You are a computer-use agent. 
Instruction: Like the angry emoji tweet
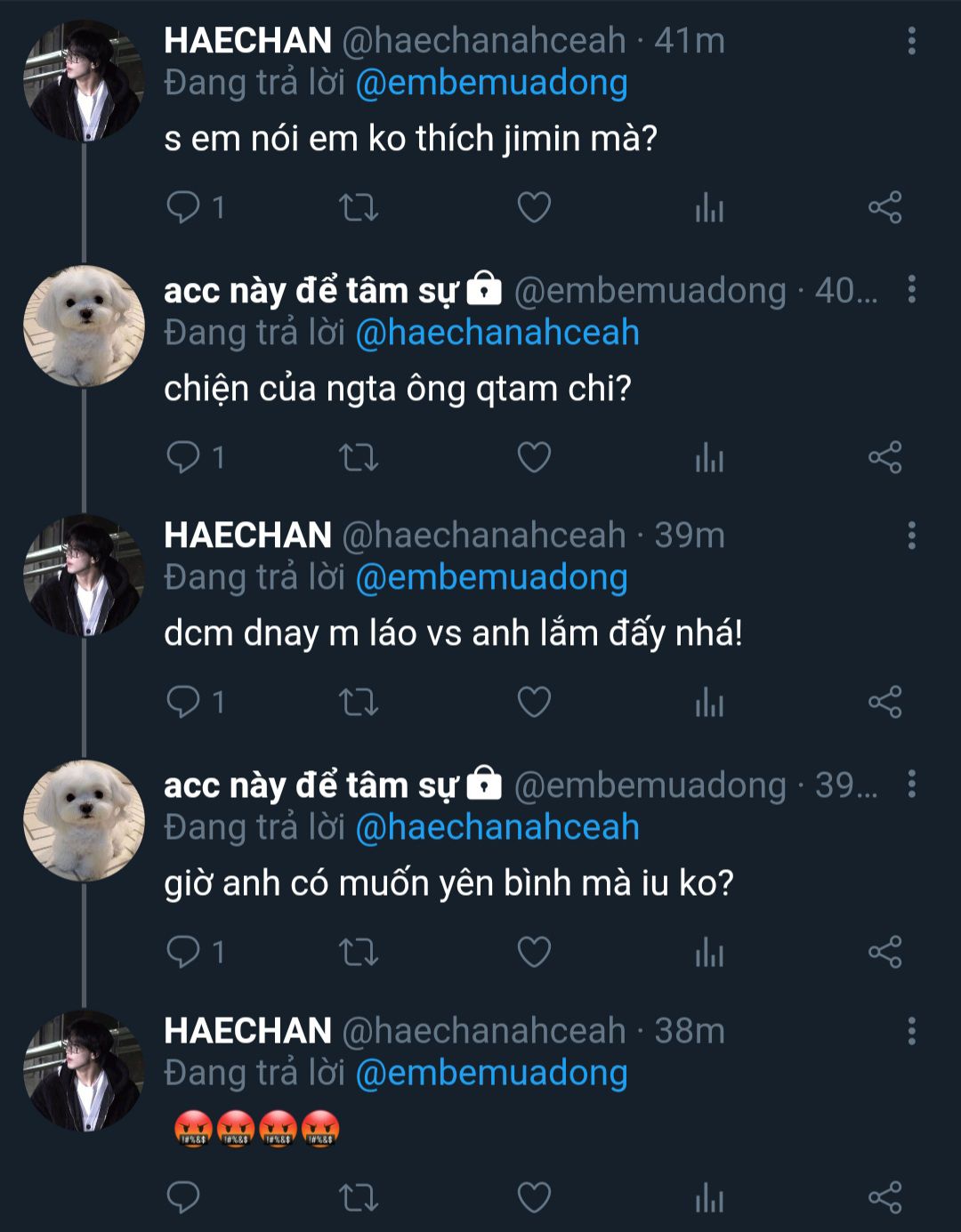coord(534,1197)
